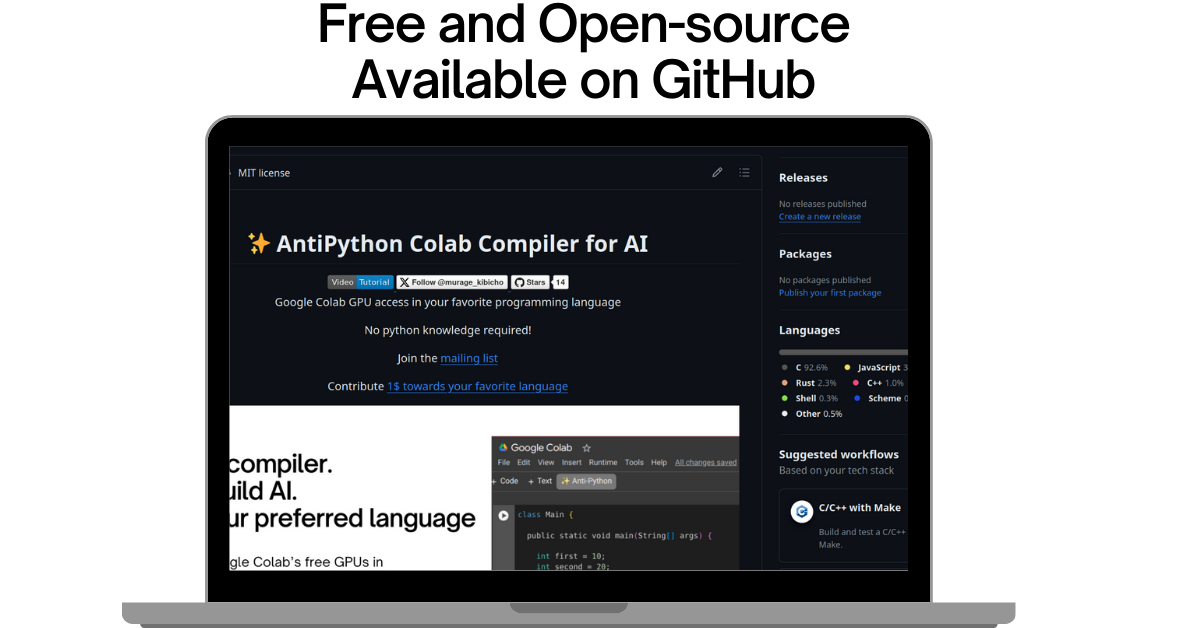Click the + Text button in Colab
Viewport: 1200px width, 628px height.
[x=540, y=481]
